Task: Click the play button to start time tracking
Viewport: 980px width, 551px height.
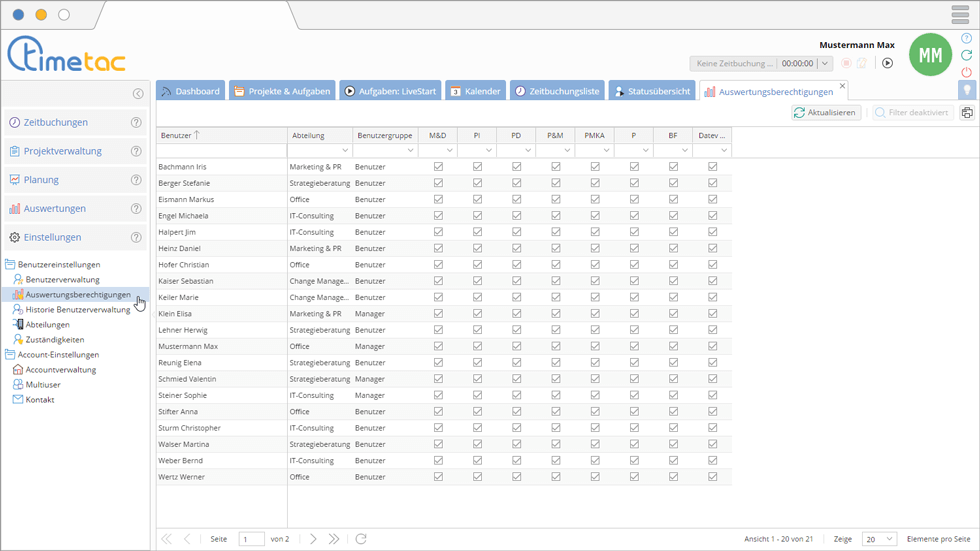Action: (887, 63)
